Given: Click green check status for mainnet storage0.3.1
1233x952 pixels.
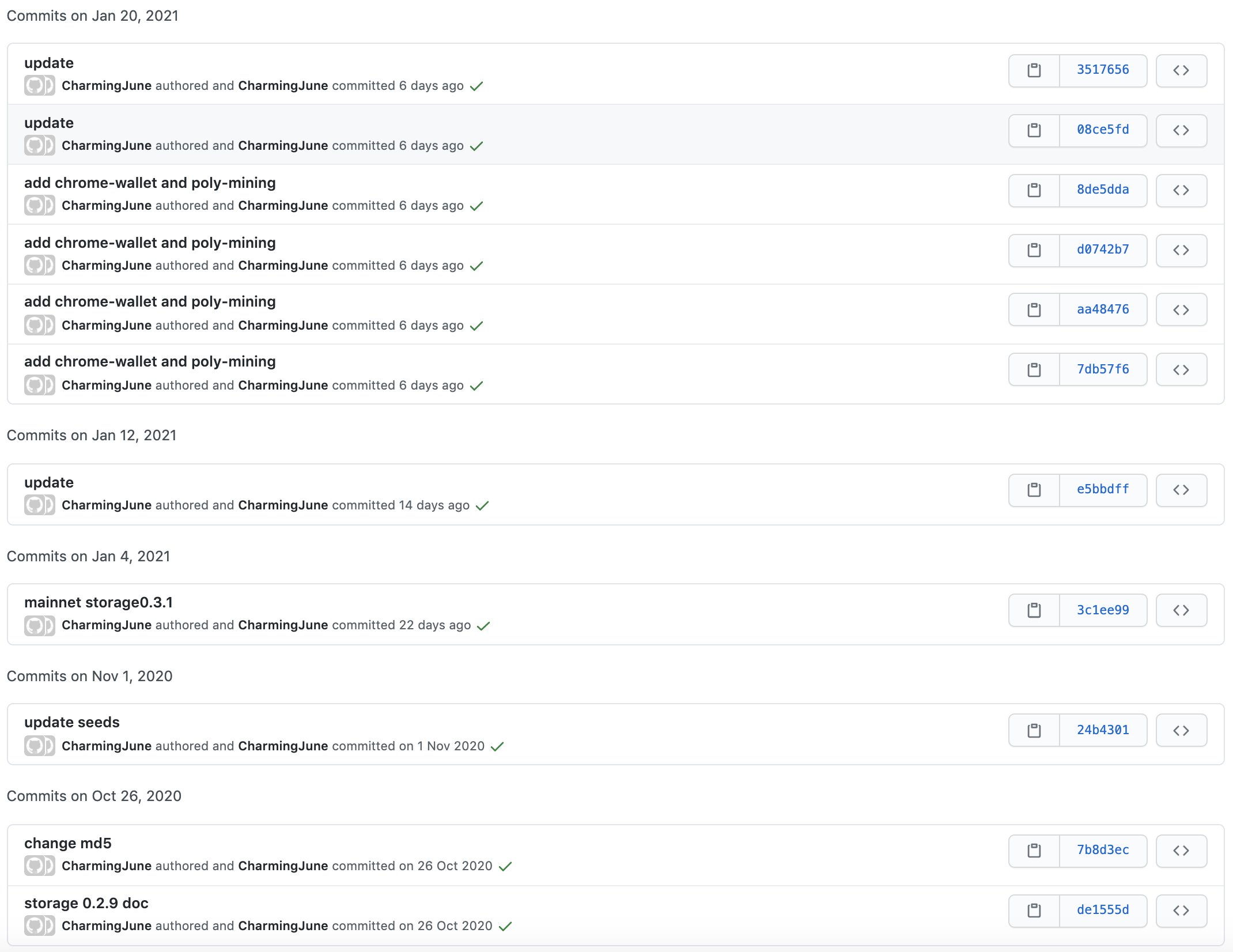Looking at the screenshot, I should click(x=483, y=626).
